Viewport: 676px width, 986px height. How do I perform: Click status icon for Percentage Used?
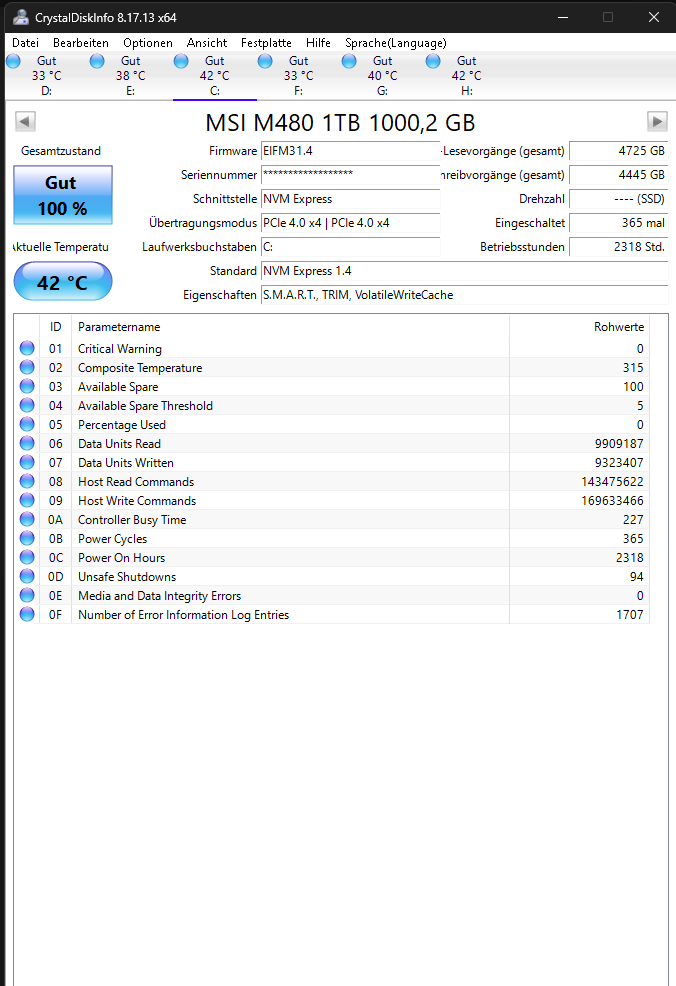27,424
